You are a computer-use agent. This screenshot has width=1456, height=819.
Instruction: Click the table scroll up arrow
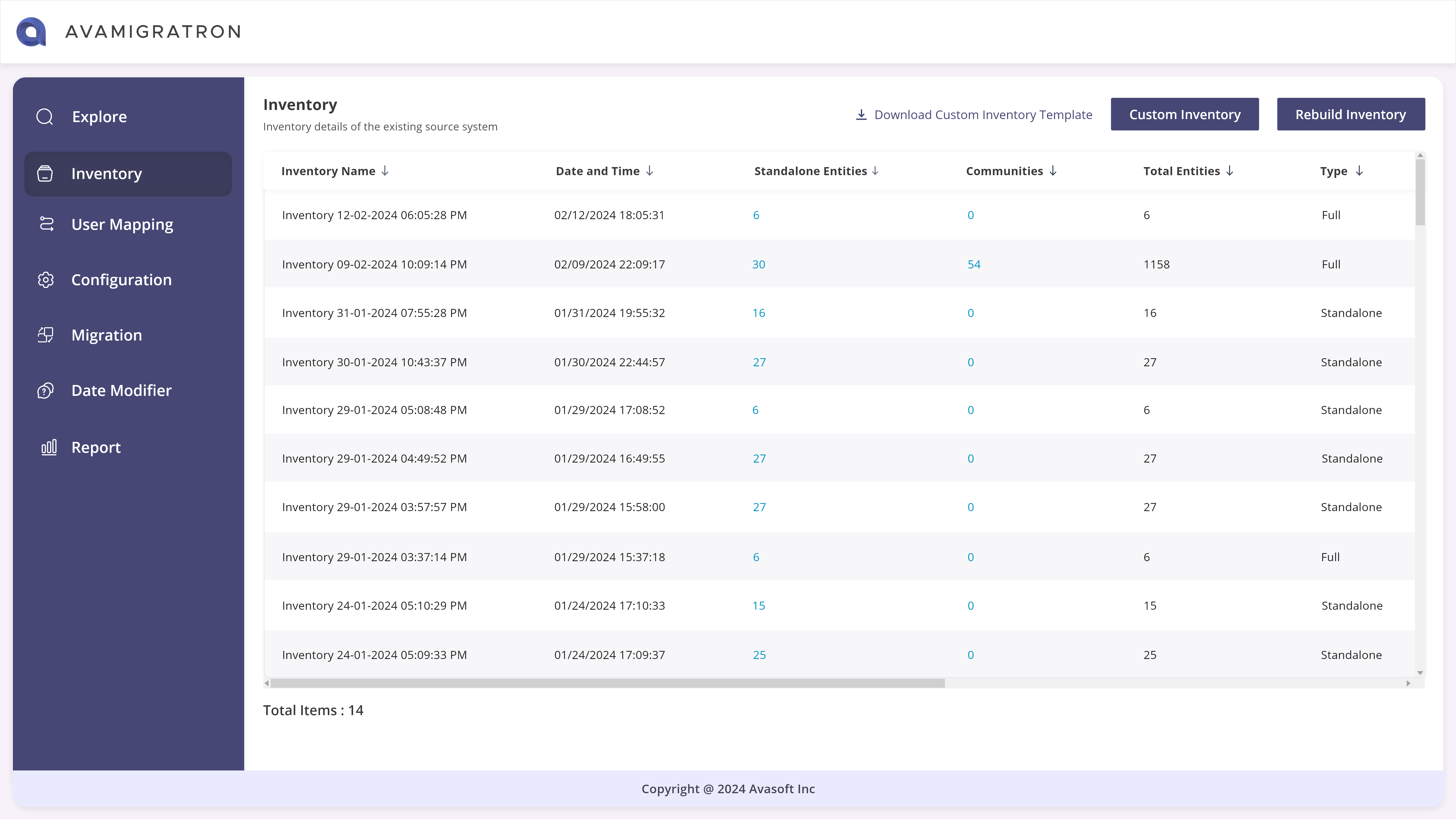point(1420,155)
